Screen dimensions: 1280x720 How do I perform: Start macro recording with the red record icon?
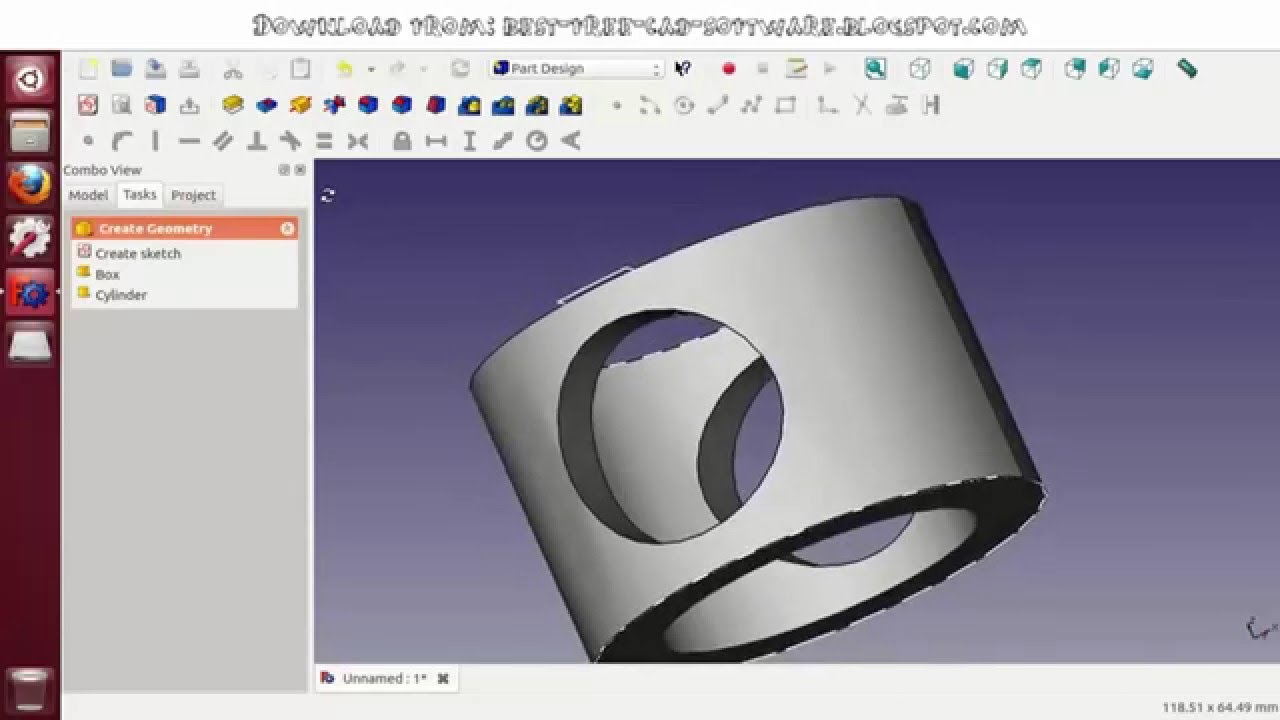pyautogui.click(x=729, y=68)
